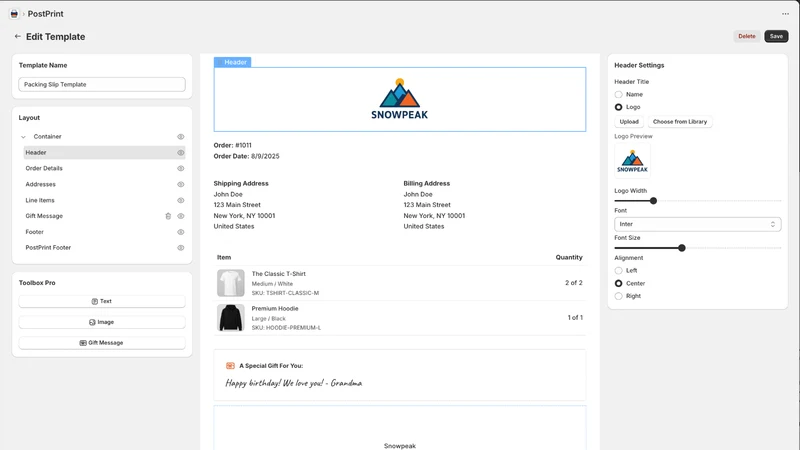Click the Font Size slider handle
Screen dimensions: 800x450
point(682,248)
